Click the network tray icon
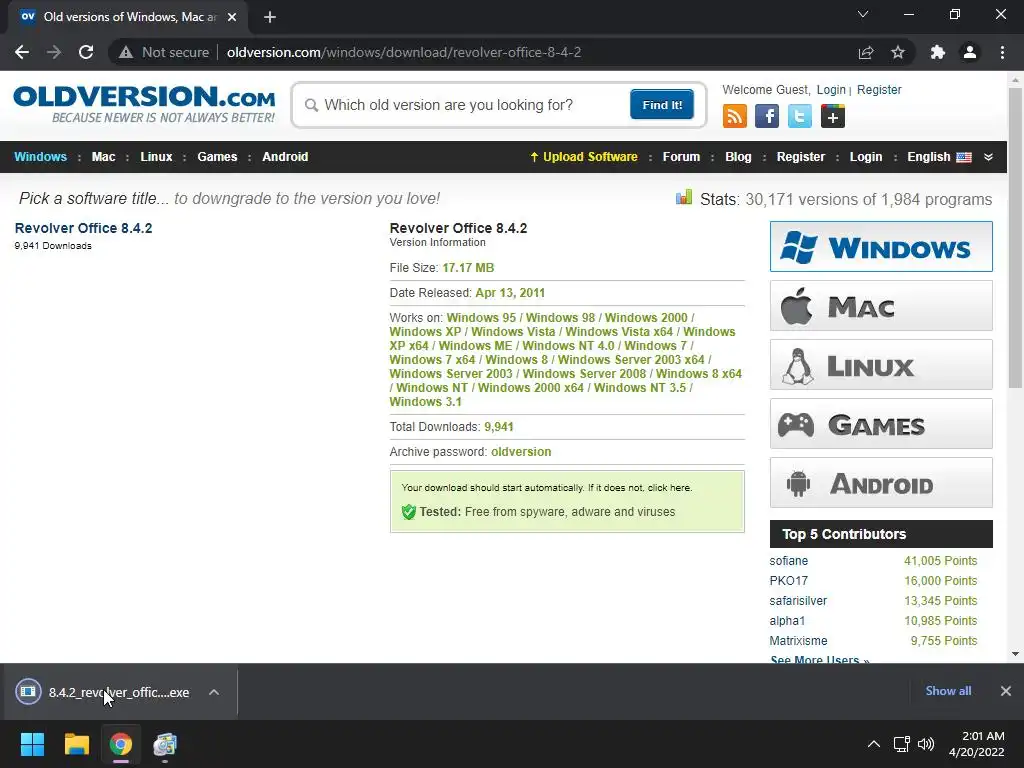This screenshot has height=768, width=1024. (902, 744)
